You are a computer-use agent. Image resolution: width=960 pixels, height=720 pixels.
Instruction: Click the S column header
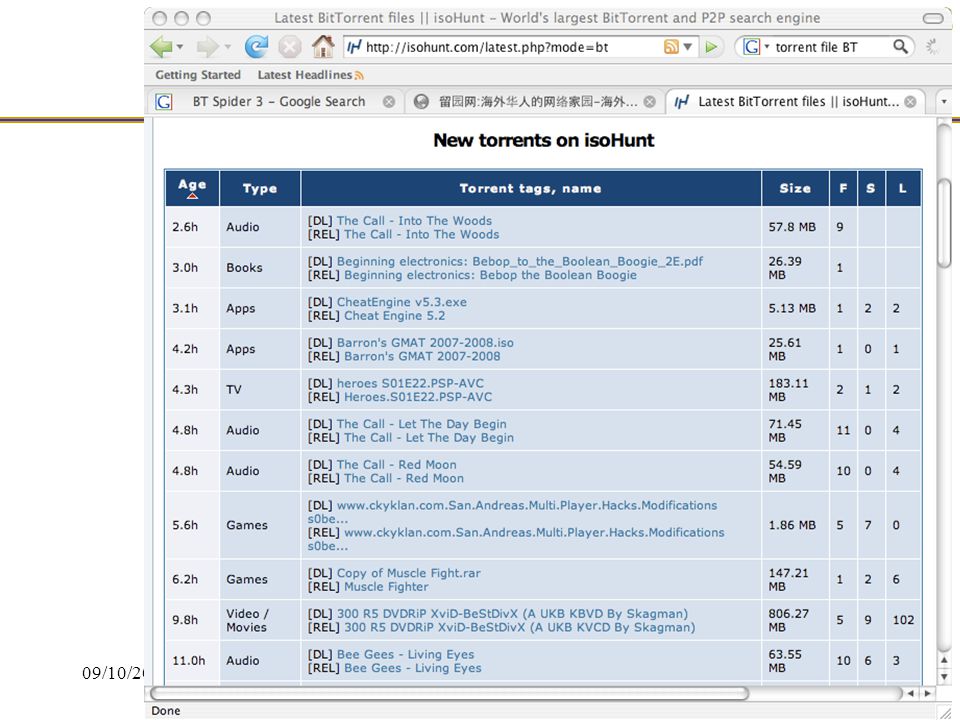(871, 189)
